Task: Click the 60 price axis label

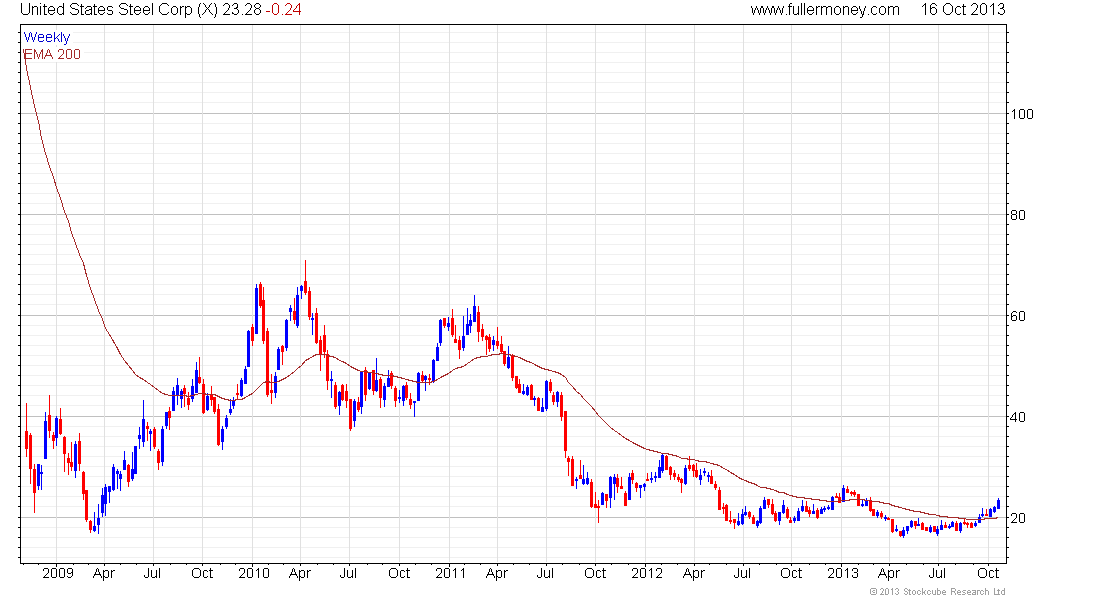Action: point(1017,316)
